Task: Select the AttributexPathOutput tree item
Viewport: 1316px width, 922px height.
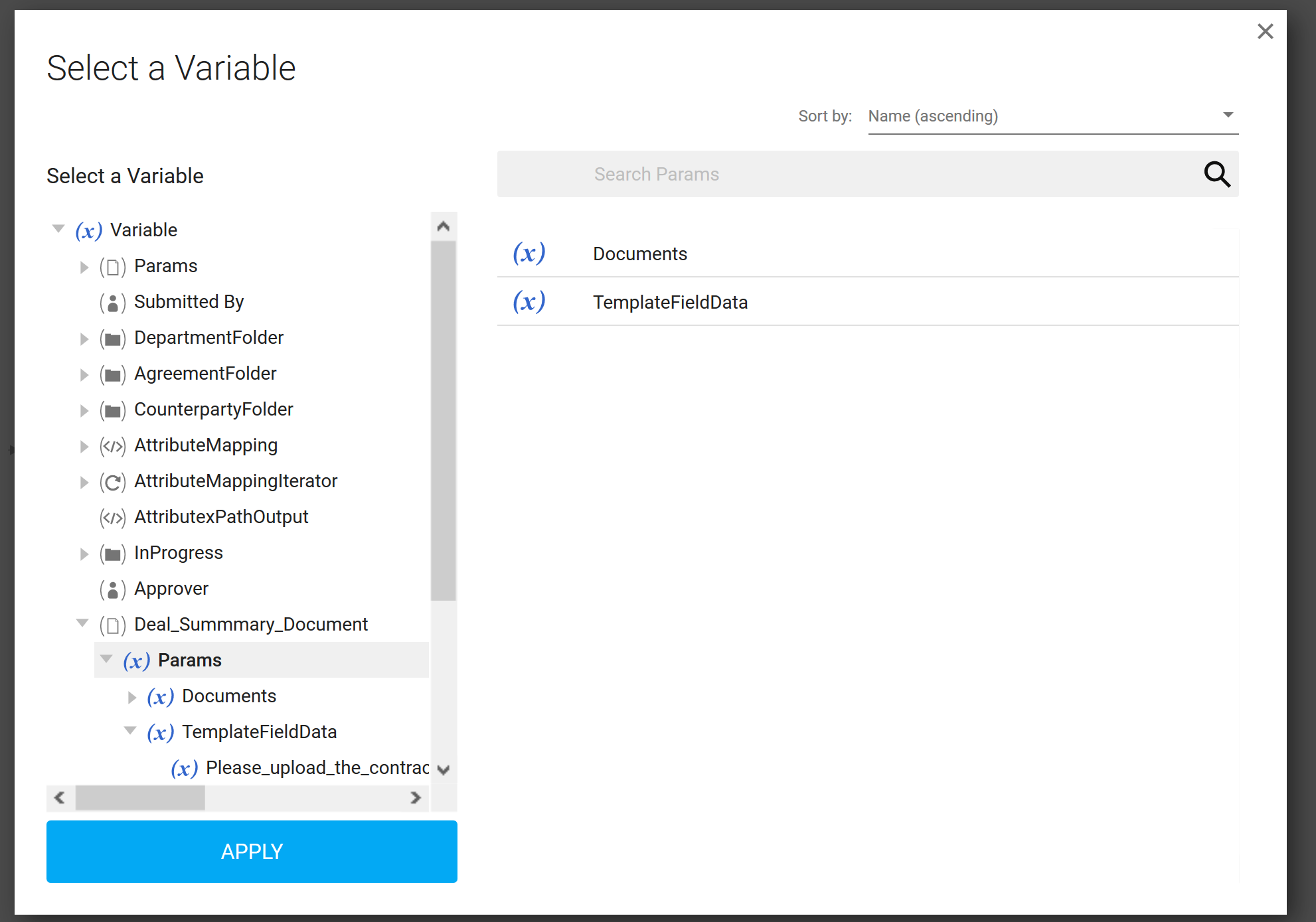Action: (221, 517)
